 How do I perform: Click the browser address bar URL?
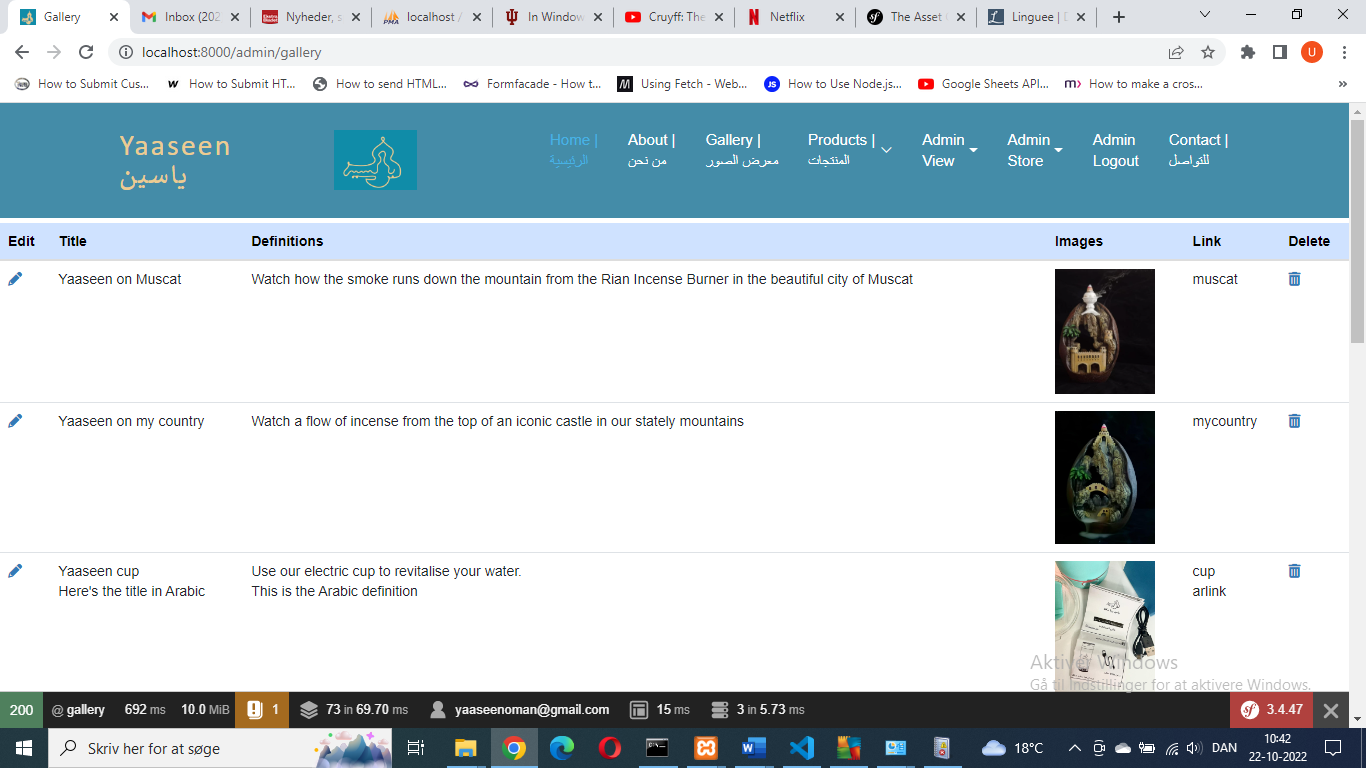tap(232, 52)
